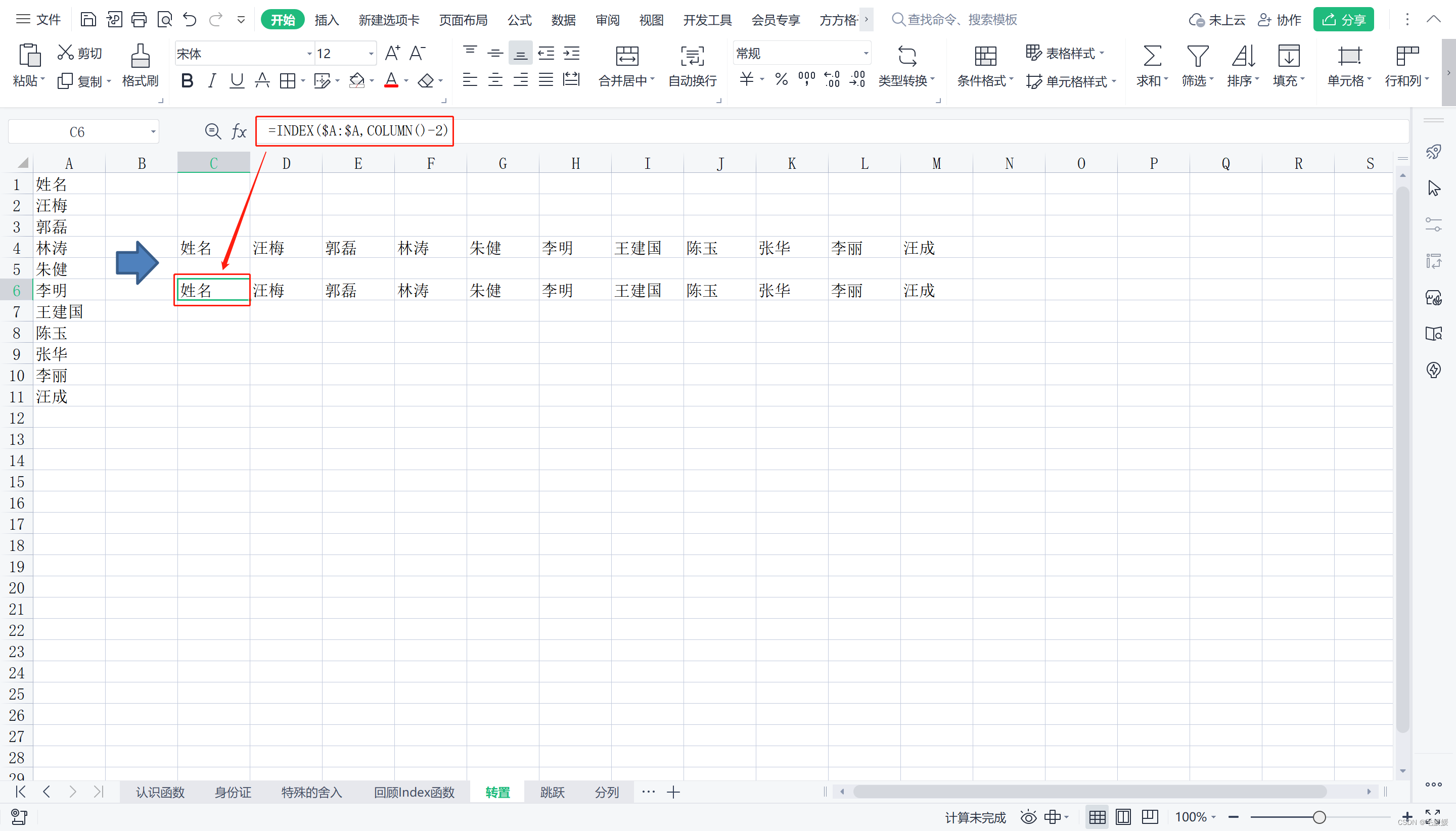Open the number format dropdown showing 常规

pyautogui.click(x=866, y=54)
